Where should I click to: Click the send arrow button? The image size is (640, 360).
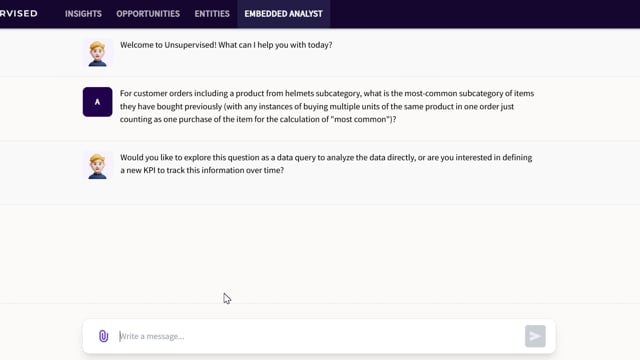(535, 336)
